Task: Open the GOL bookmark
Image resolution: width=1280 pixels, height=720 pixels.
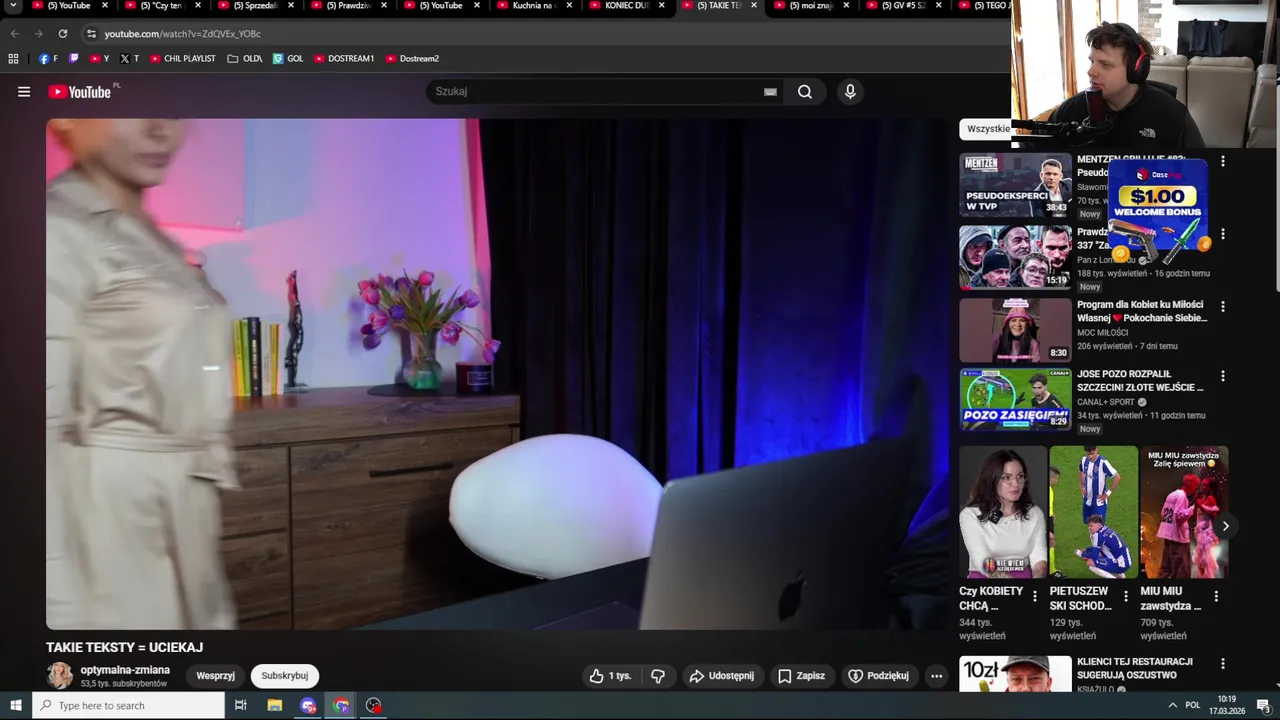Action: 288,59
